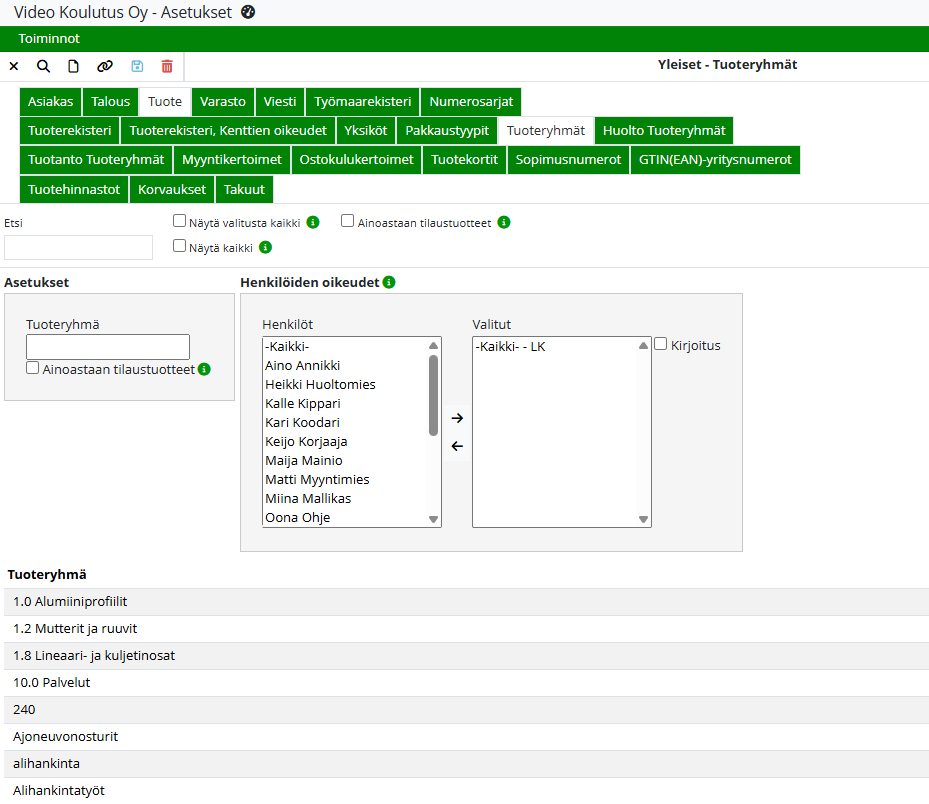Click the chain link toolbar icon

pos(104,66)
